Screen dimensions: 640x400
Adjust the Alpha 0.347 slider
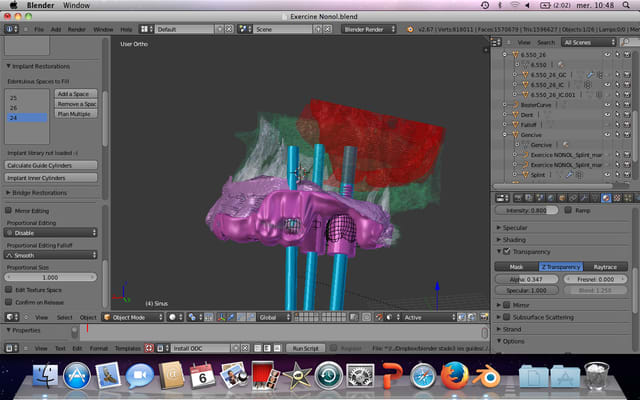point(526,279)
